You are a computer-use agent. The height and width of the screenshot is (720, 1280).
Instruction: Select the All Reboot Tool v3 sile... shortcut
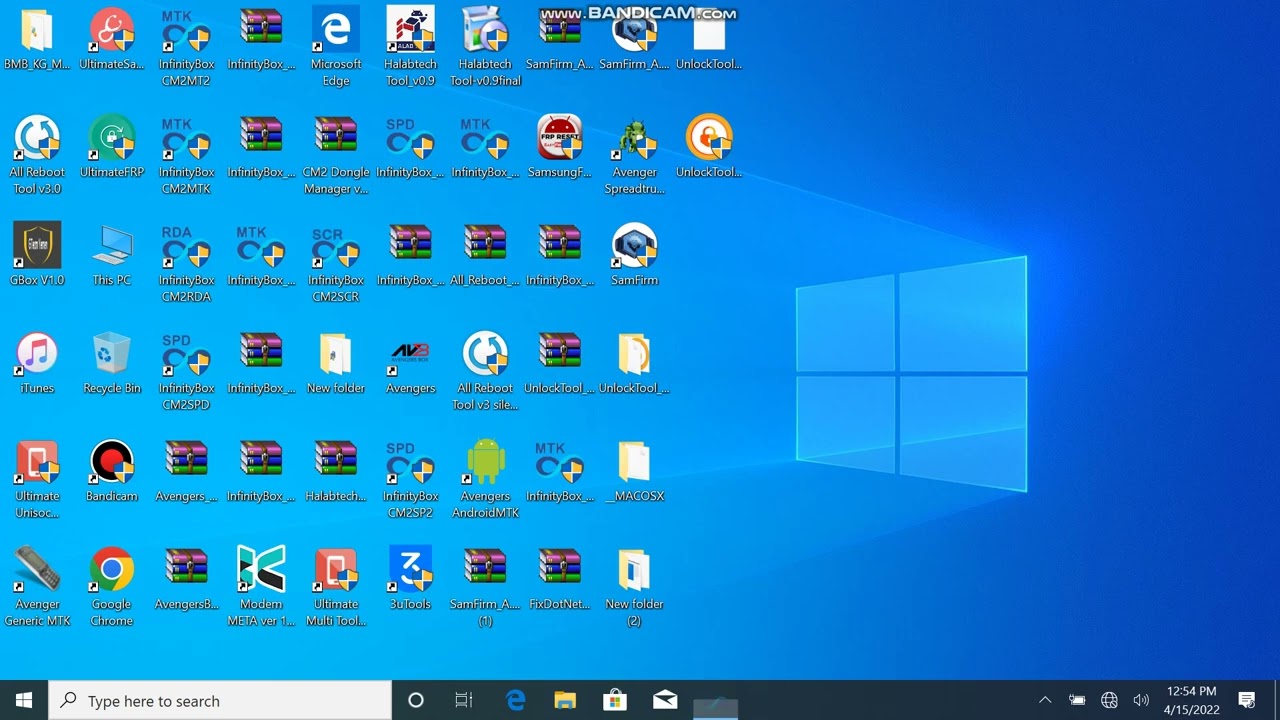485,354
